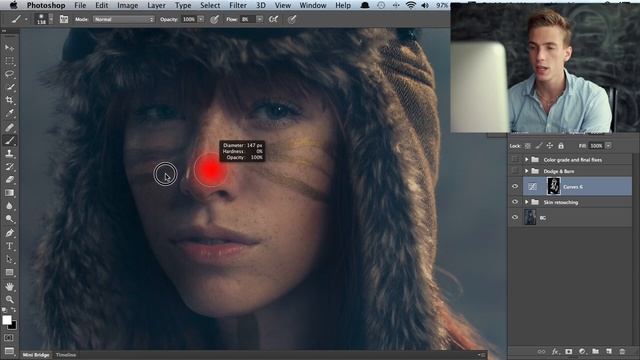The image size is (640, 360).
Task: Select the Gradient tool
Action: (x=9, y=193)
